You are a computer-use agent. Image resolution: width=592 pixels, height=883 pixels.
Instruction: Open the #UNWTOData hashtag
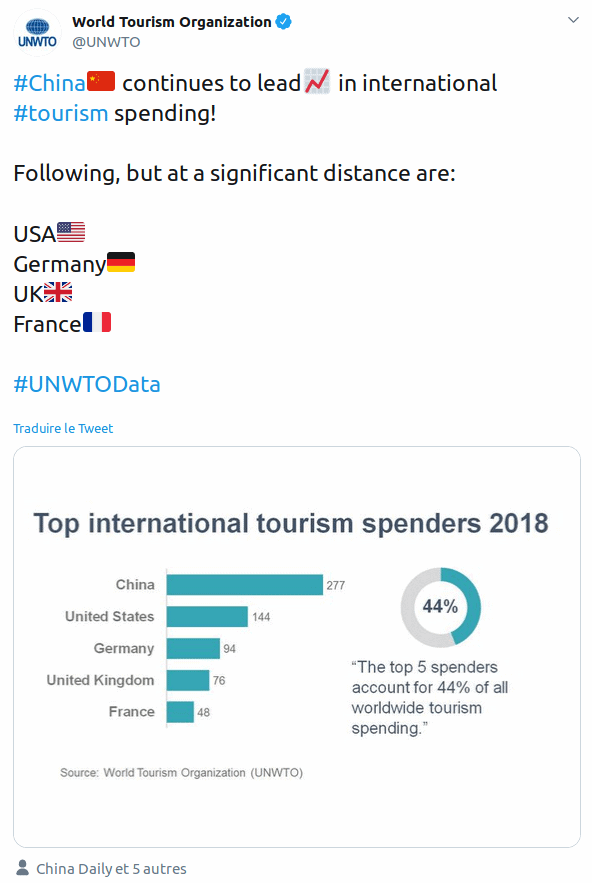pyautogui.click(x=87, y=384)
